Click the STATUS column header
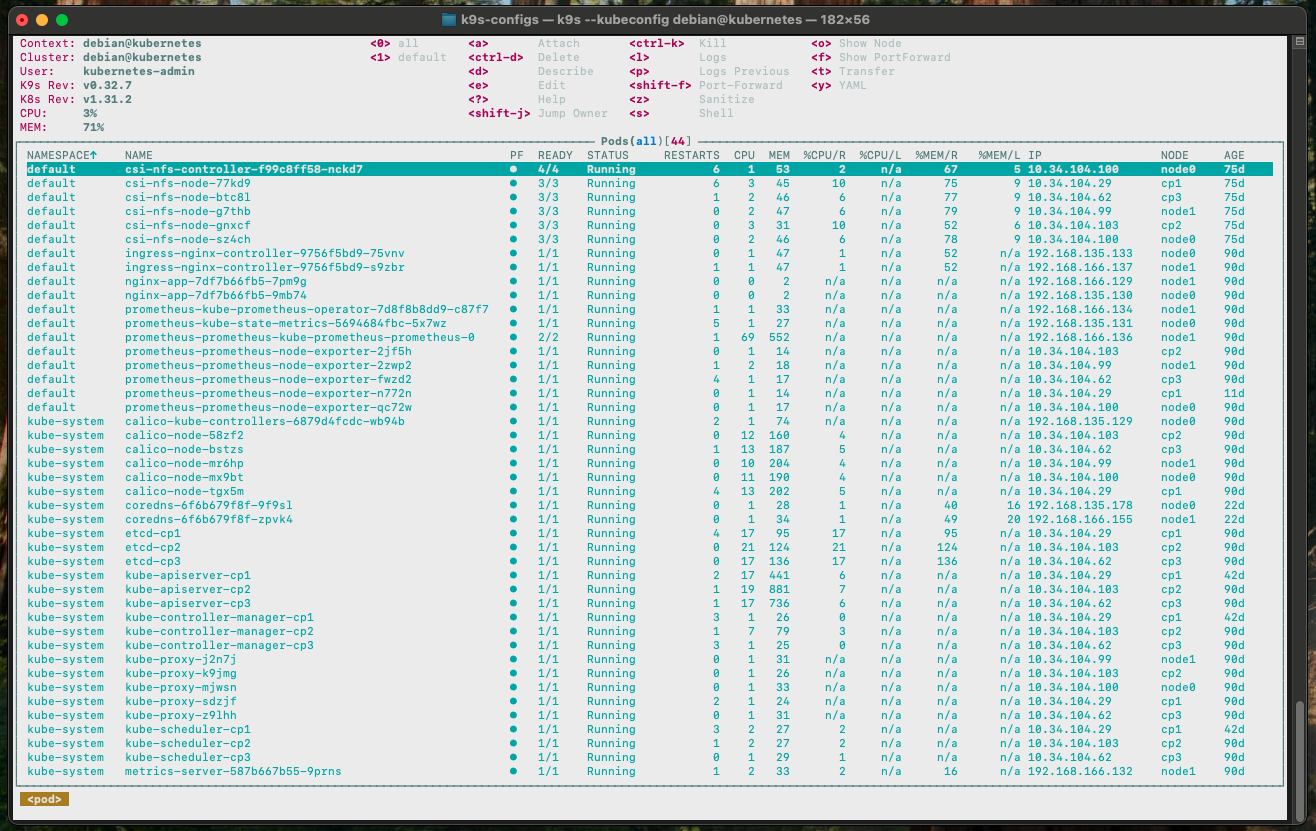Screen dimensions: 1316x831 (608, 156)
